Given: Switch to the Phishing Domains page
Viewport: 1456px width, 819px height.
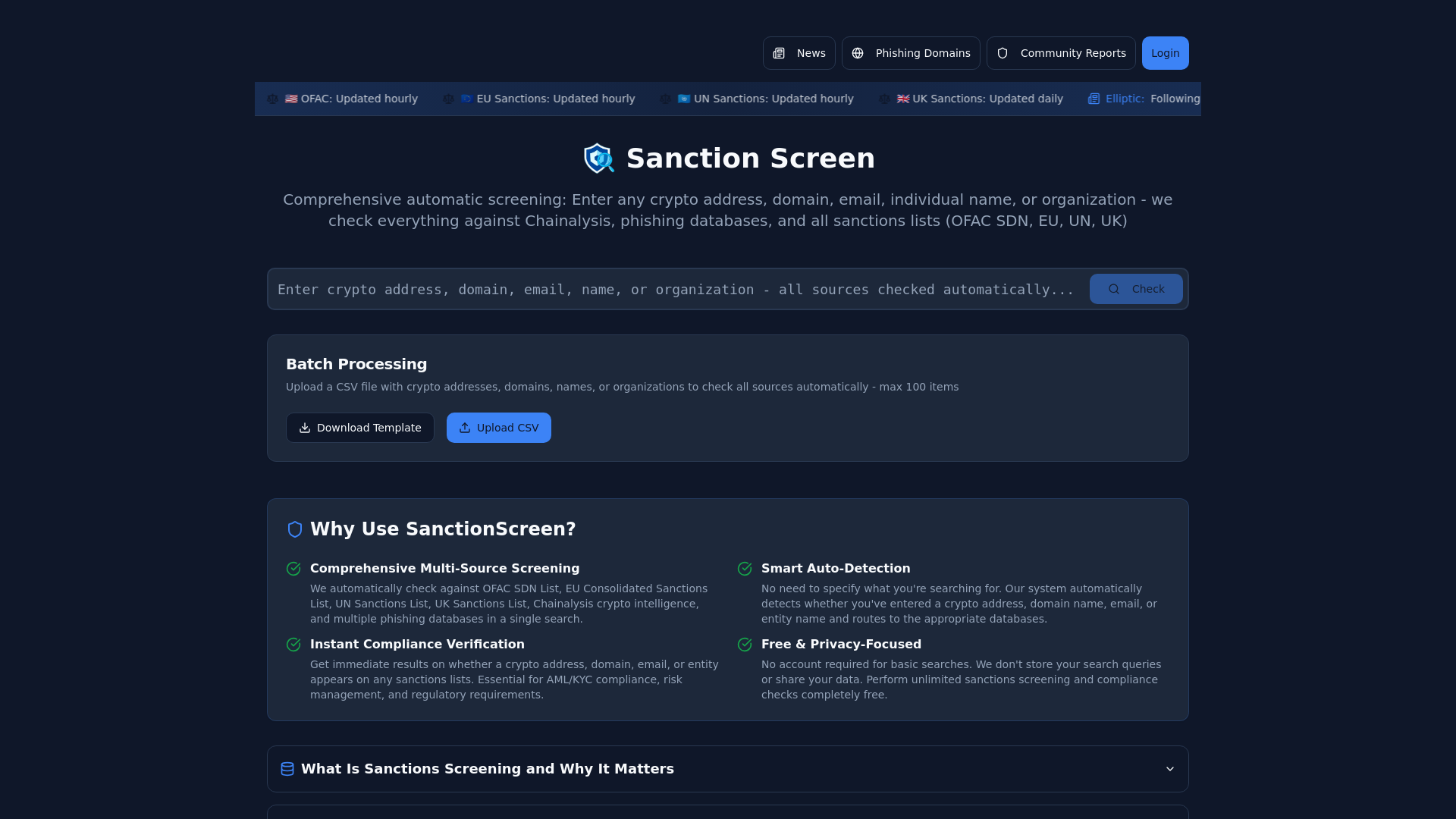Looking at the screenshot, I should coord(911,53).
